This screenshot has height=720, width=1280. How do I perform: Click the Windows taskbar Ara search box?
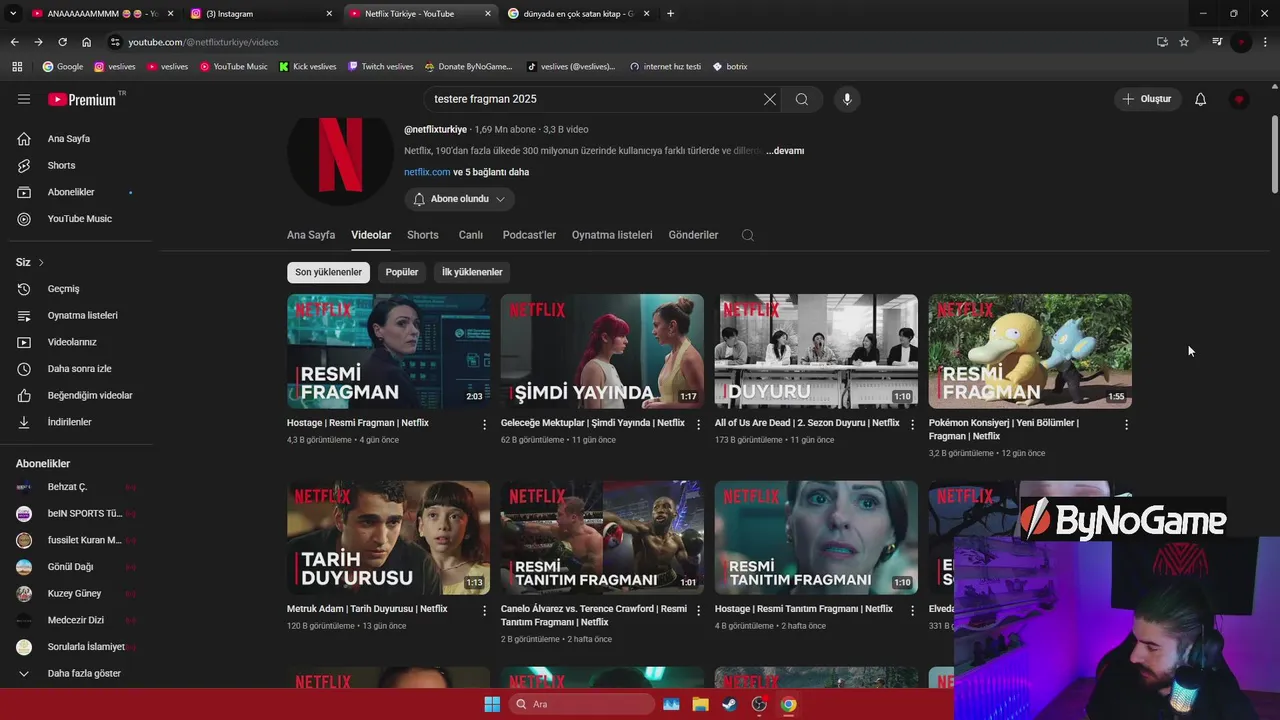point(582,704)
